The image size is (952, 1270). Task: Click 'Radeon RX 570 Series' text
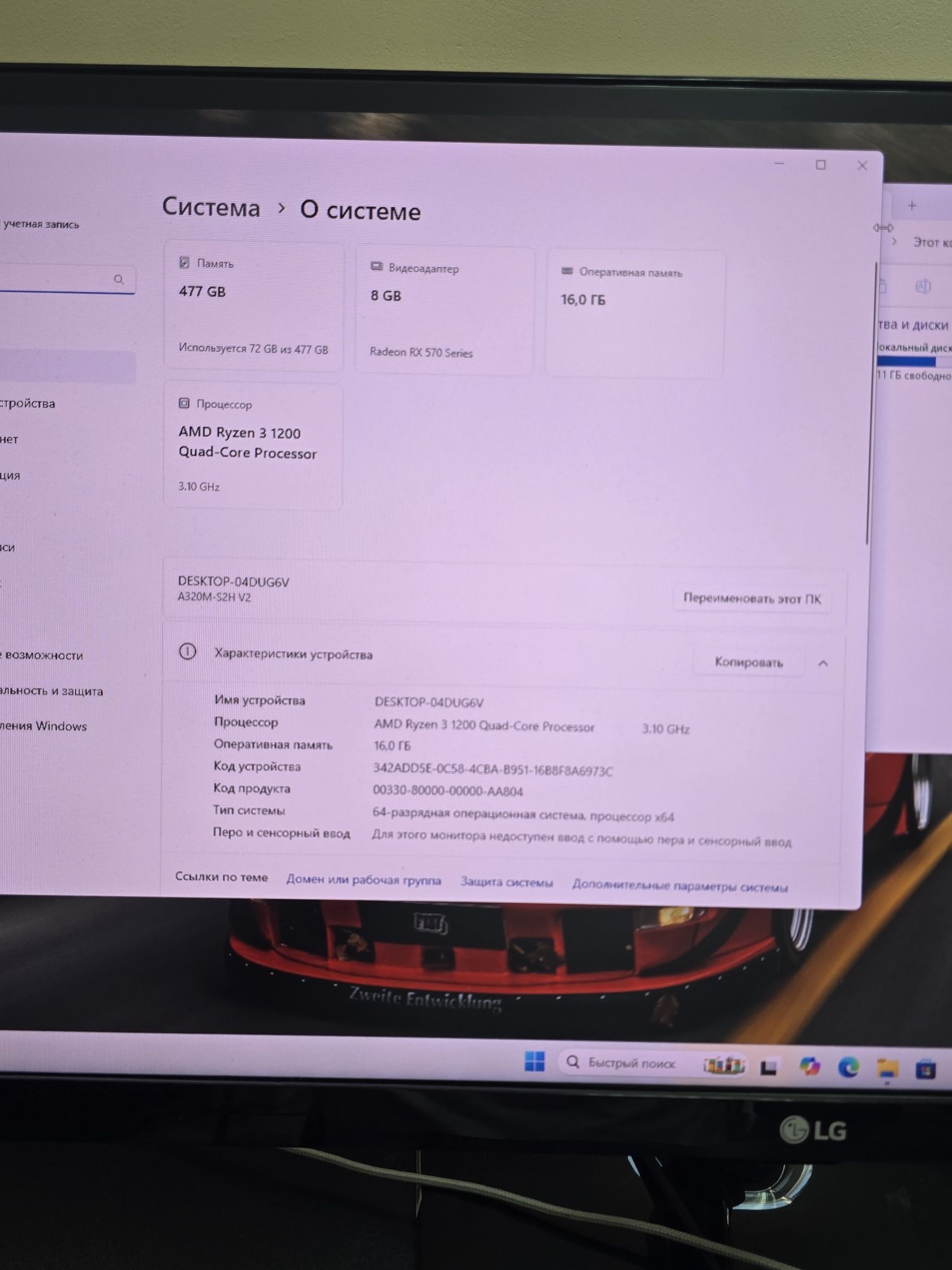tap(421, 352)
